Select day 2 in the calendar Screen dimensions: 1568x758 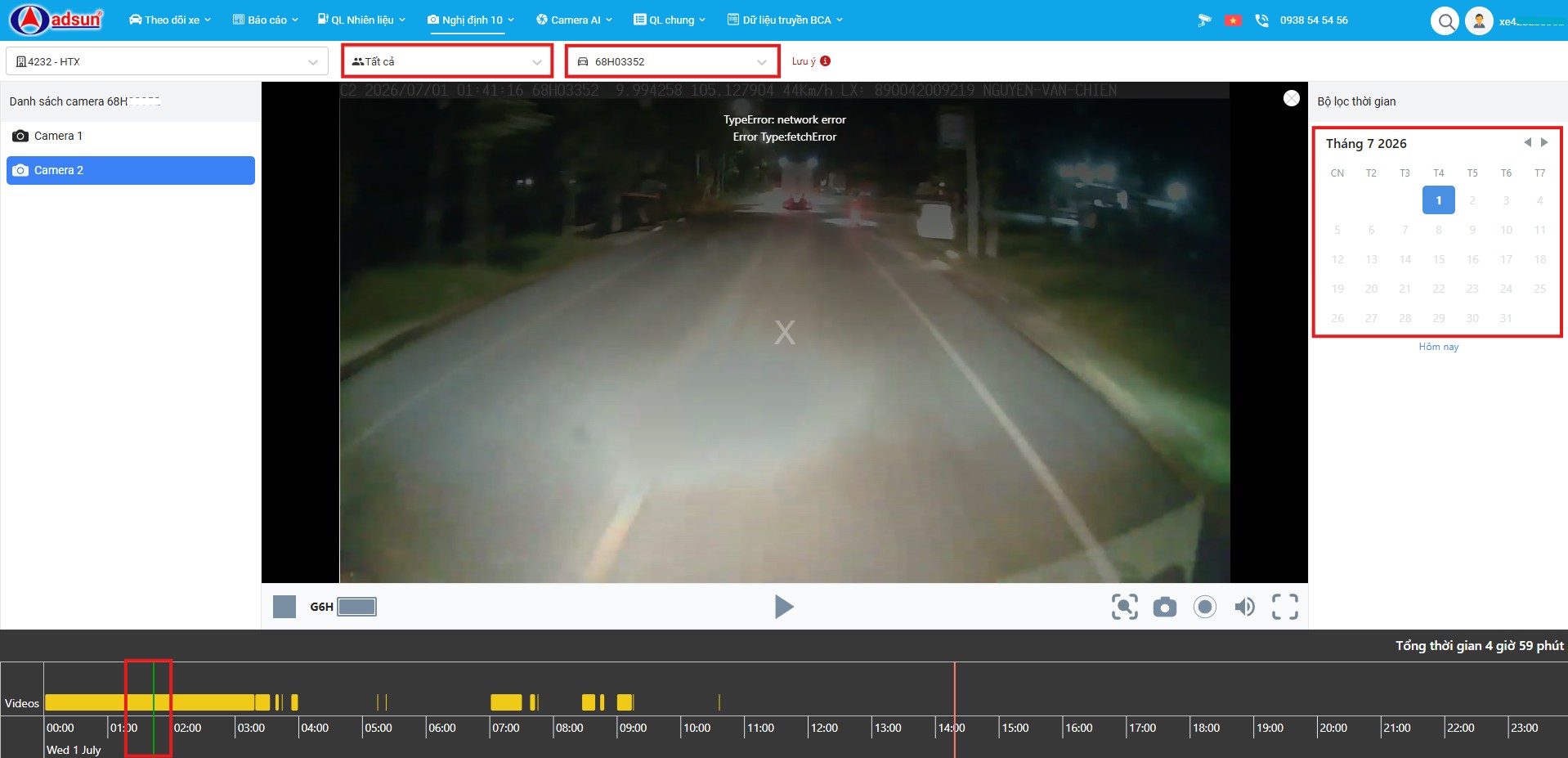1472,200
